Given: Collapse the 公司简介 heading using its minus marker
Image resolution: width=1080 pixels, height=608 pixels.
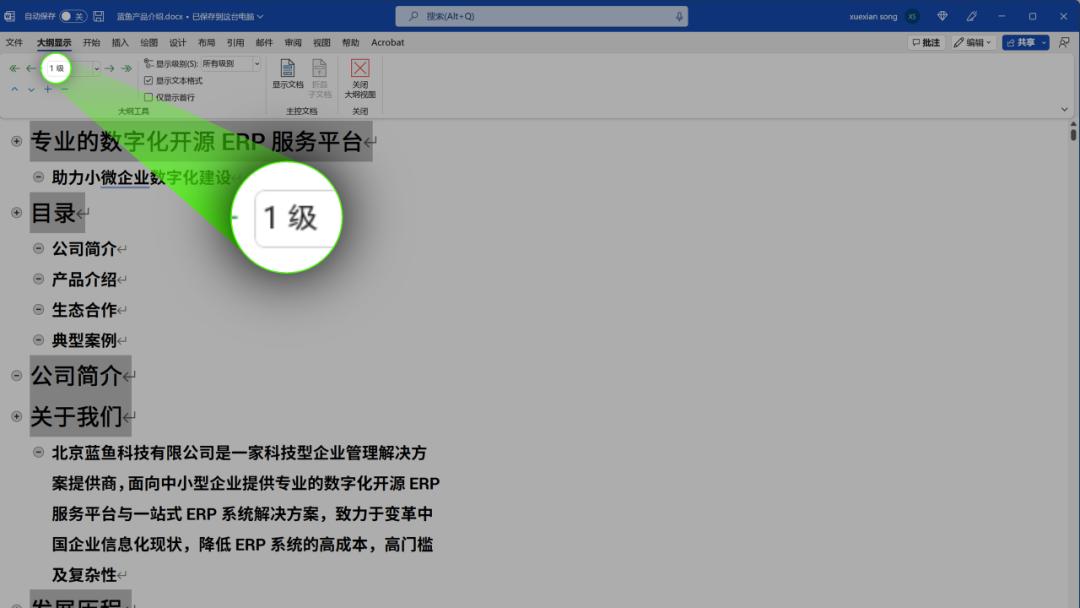Looking at the screenshot, I should 14,375.
